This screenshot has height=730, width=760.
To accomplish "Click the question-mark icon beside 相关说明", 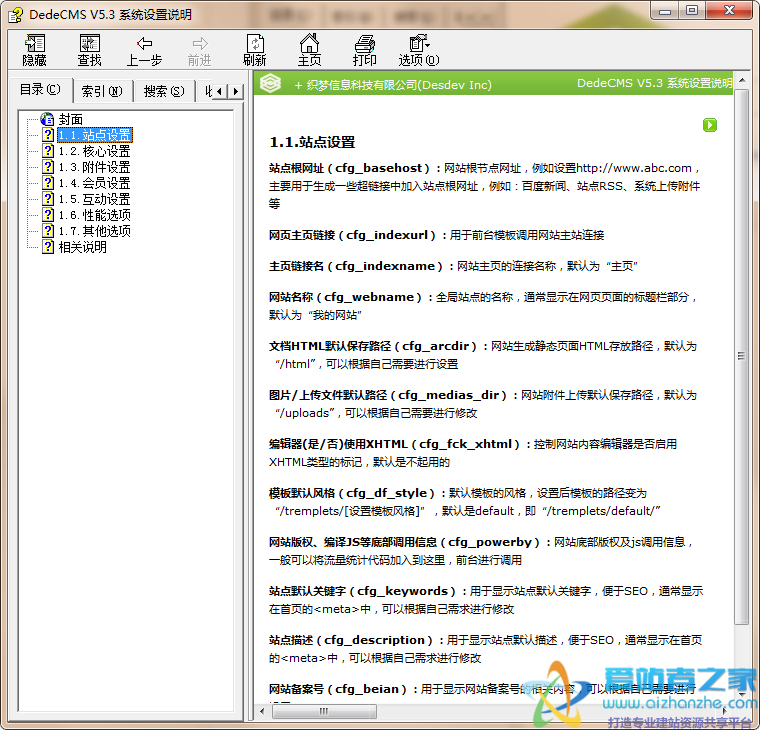I will coord(48,247).
